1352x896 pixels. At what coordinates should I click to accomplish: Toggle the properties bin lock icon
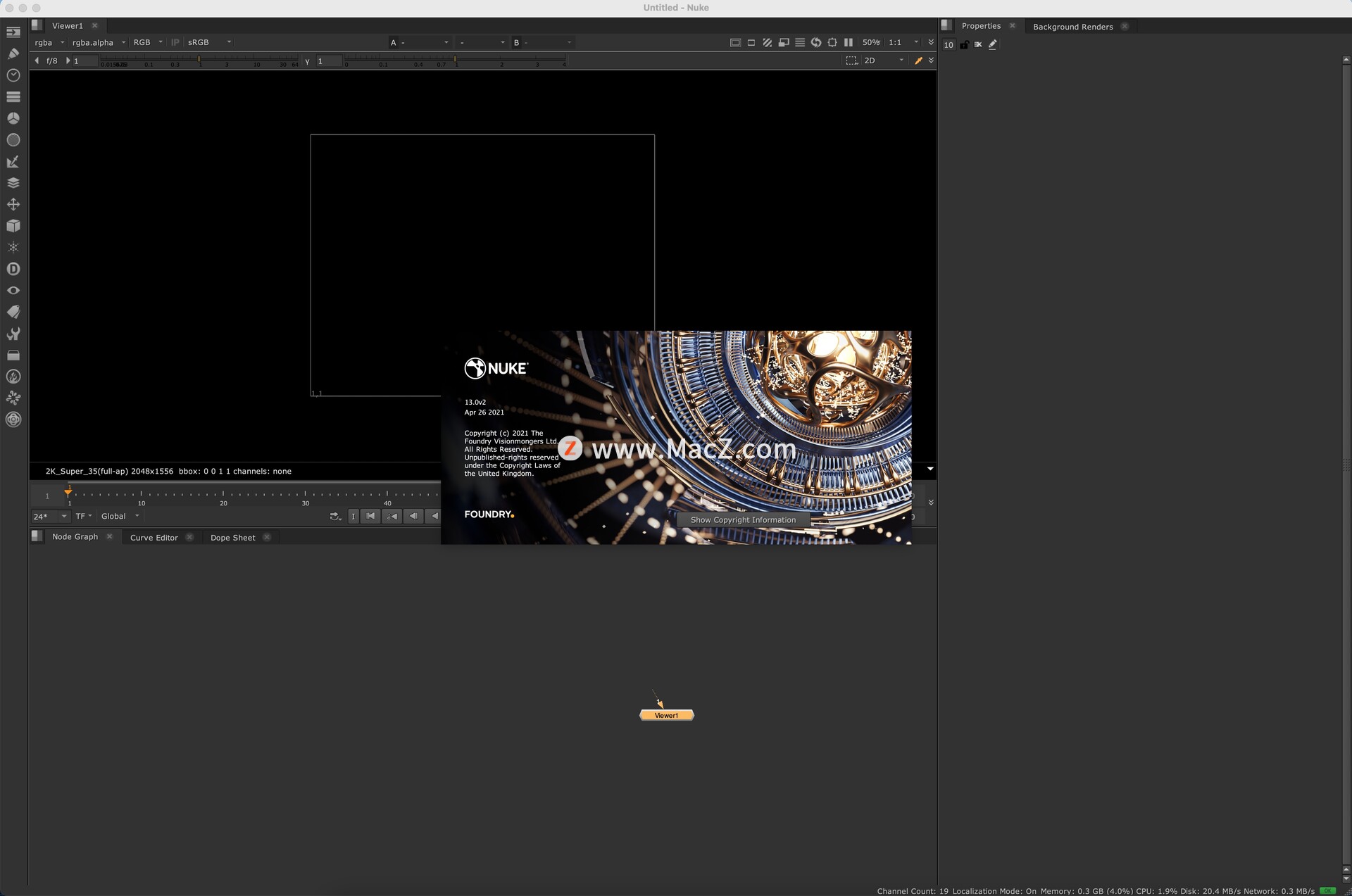coord(964,44)
